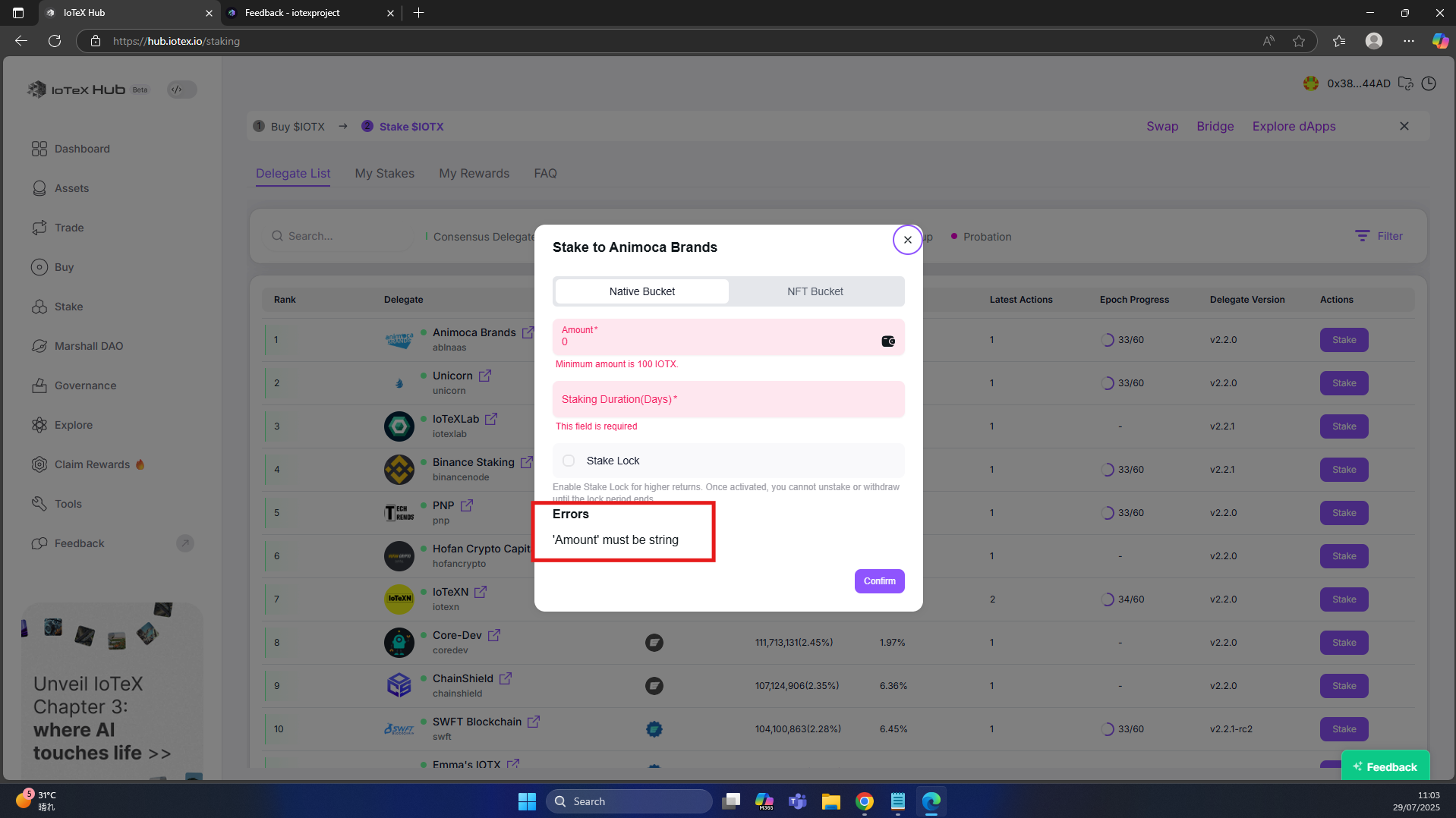Open File Explorer from the taskbar
1456x818 pixels.
(830, 801)
